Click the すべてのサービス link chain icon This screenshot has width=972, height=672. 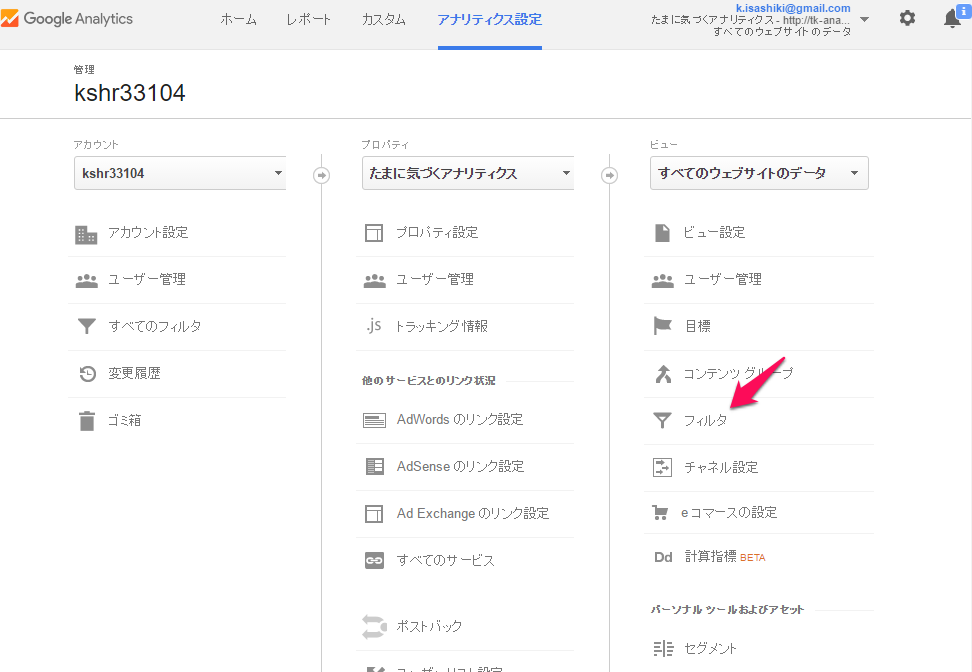(x=374, y=560)
